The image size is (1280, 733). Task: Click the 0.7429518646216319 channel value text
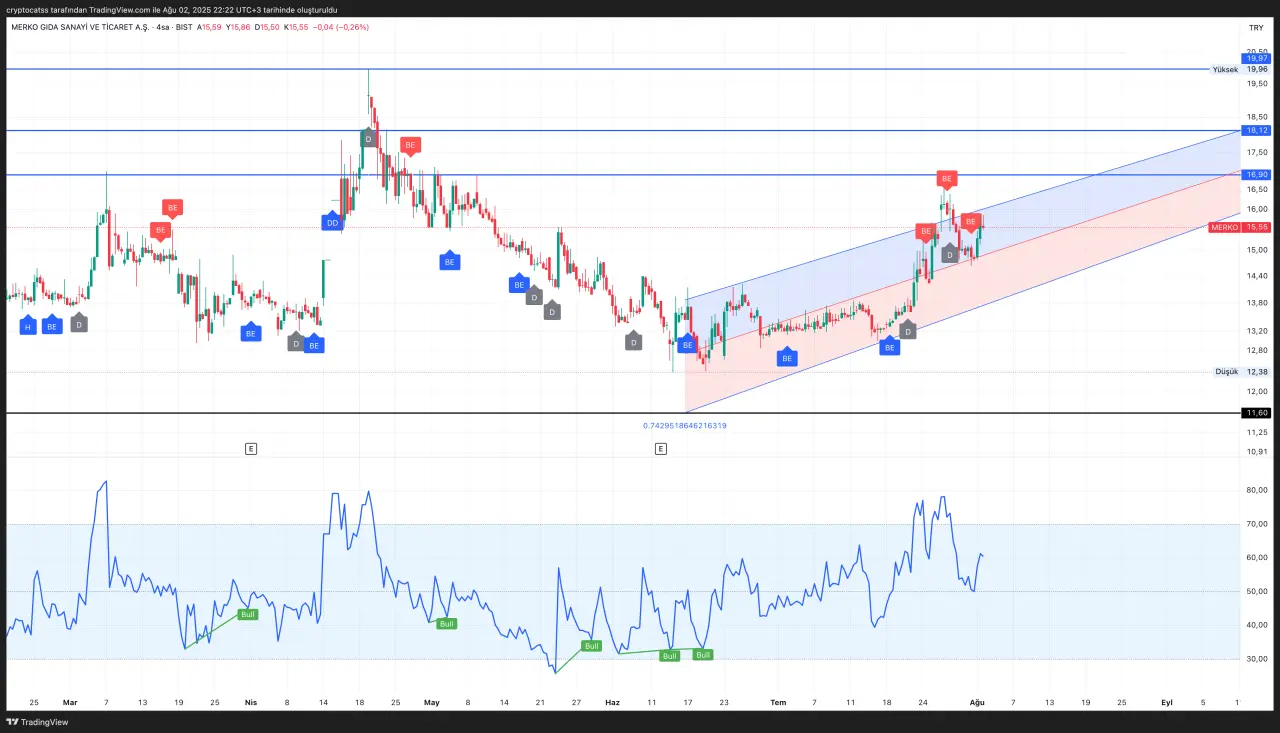click(684, 425)
